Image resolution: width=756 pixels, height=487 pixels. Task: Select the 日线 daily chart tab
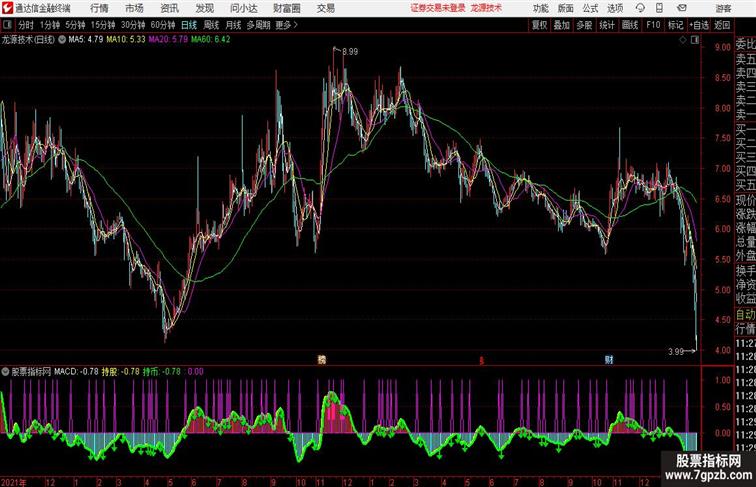[x=189, y=25]
